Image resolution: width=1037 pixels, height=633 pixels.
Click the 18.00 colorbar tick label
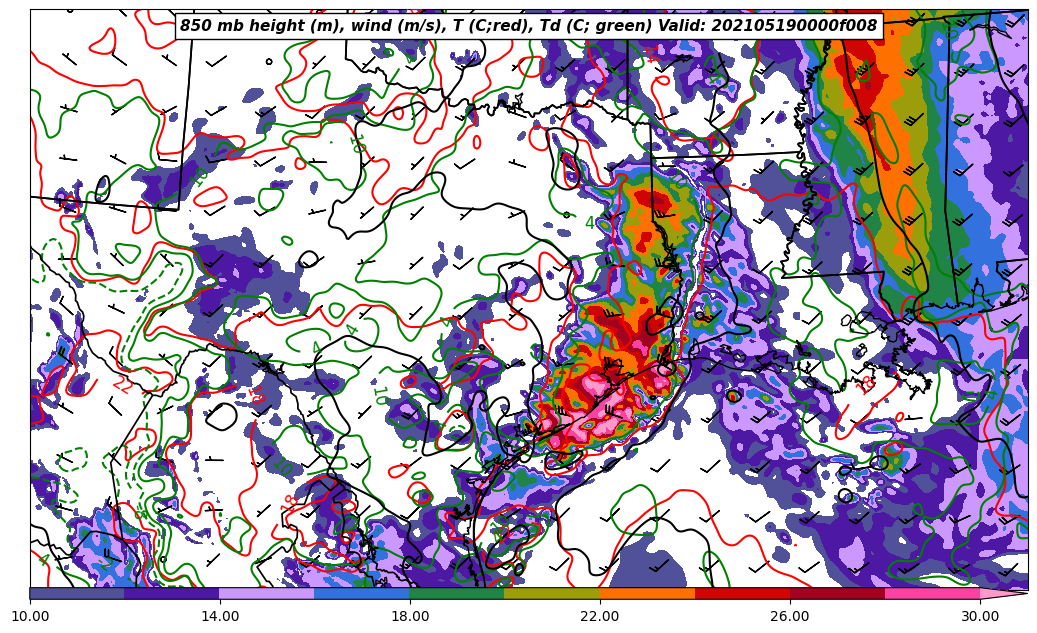click(x=410, y=616)
